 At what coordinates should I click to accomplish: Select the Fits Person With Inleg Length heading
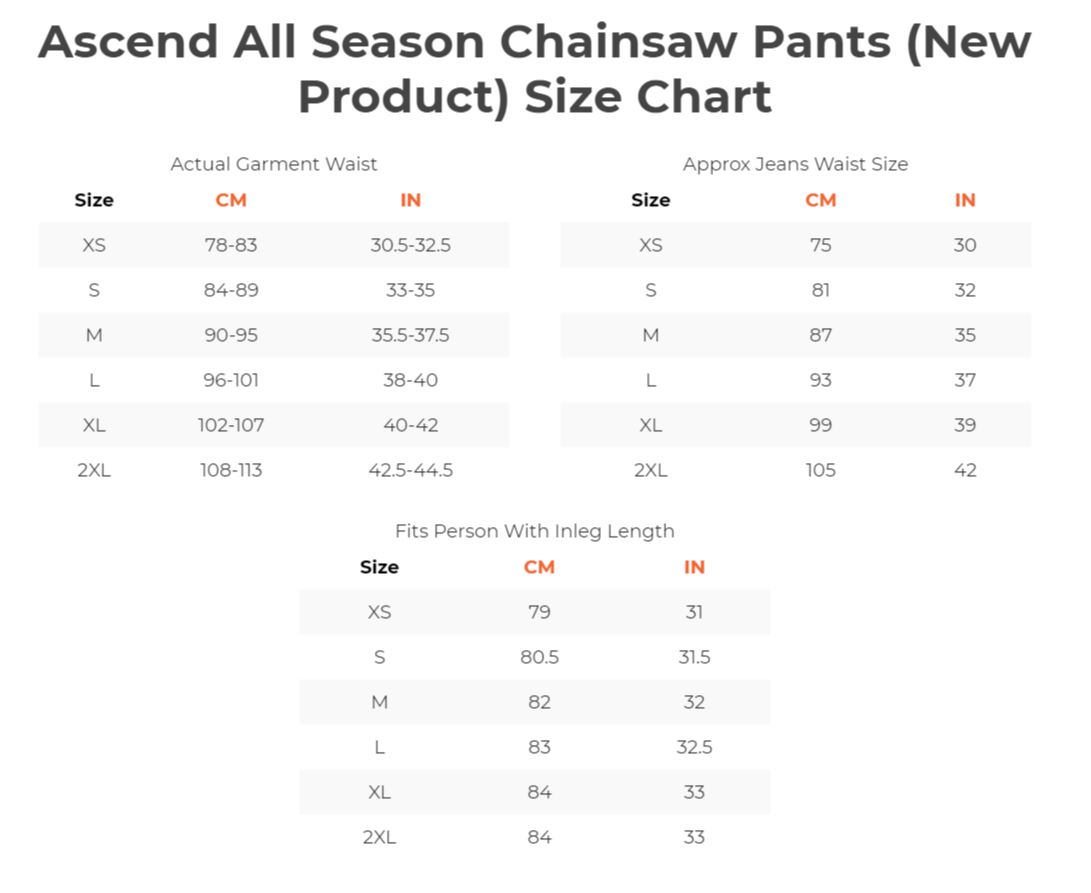pos(534,531)
